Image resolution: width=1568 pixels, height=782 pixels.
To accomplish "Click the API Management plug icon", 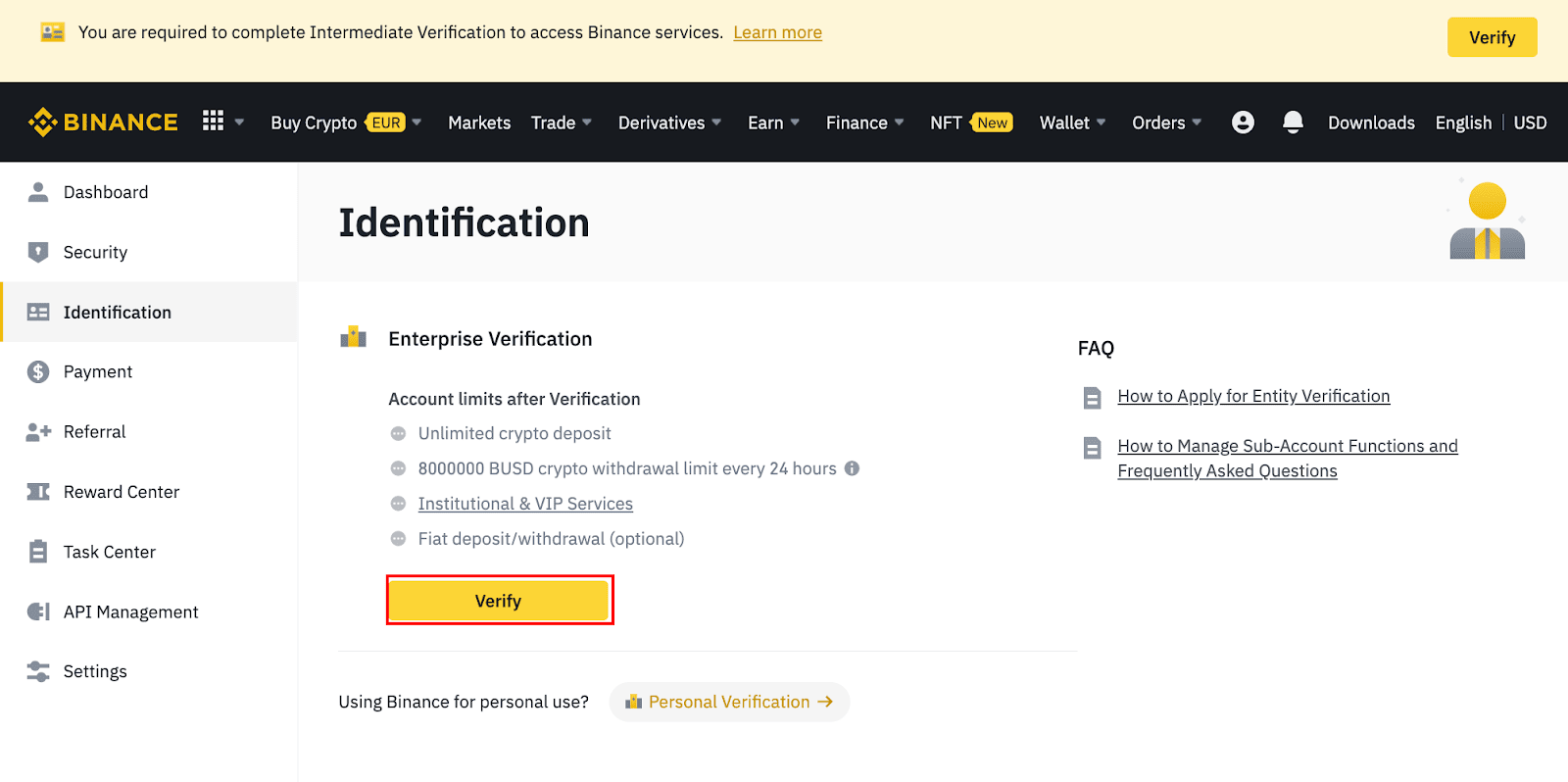I will click(38, 611).
